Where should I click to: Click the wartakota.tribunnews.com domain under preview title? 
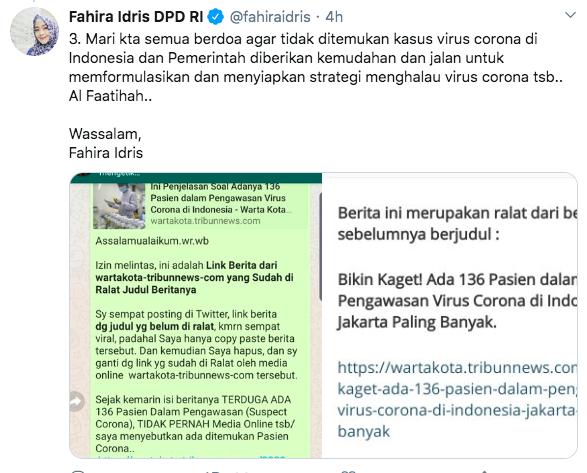(x=205, y=221)
